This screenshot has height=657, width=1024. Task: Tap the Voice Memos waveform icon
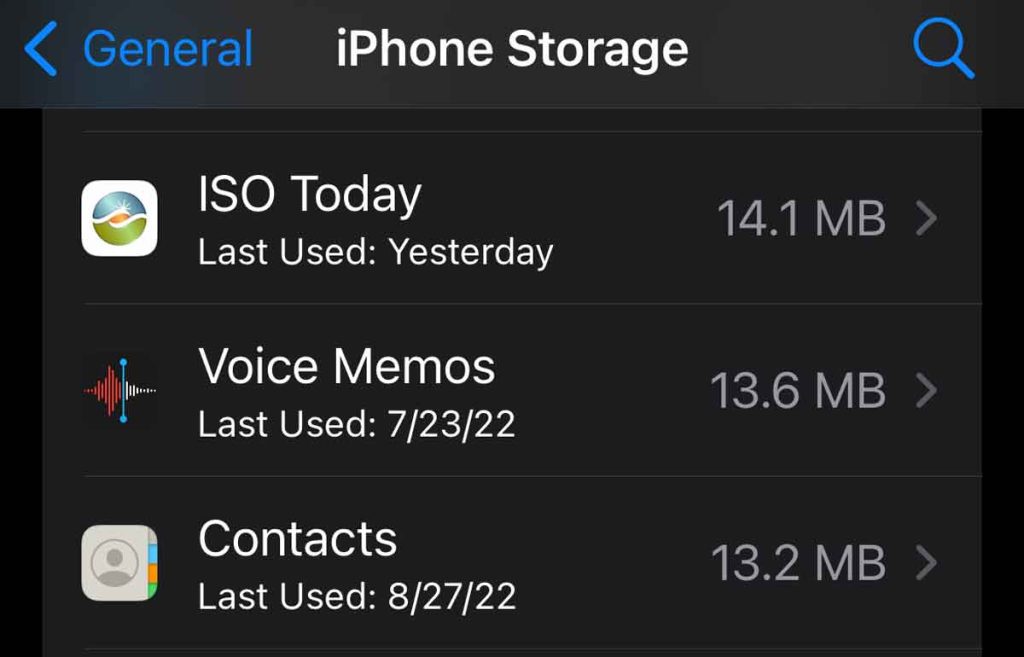tap(119, 390)
